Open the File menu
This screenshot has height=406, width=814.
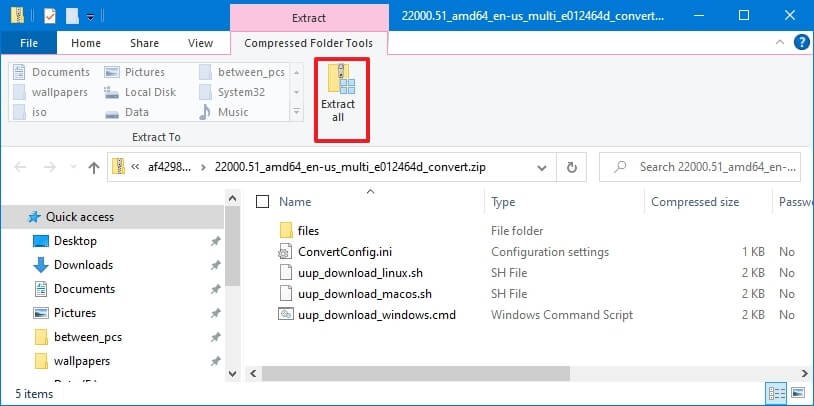point(29,43)
